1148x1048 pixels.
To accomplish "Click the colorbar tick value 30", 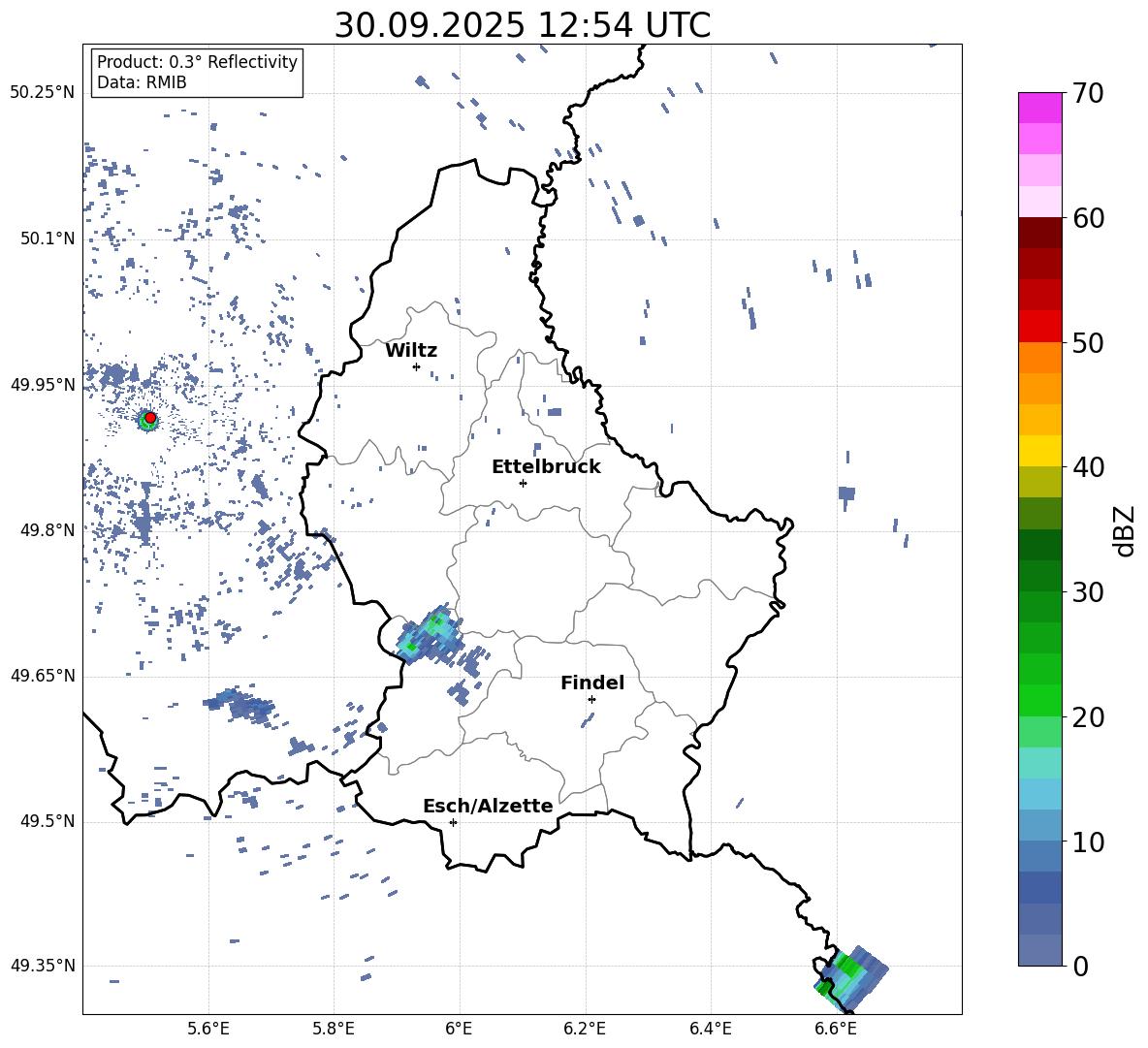I will [x=1088, y=592].
